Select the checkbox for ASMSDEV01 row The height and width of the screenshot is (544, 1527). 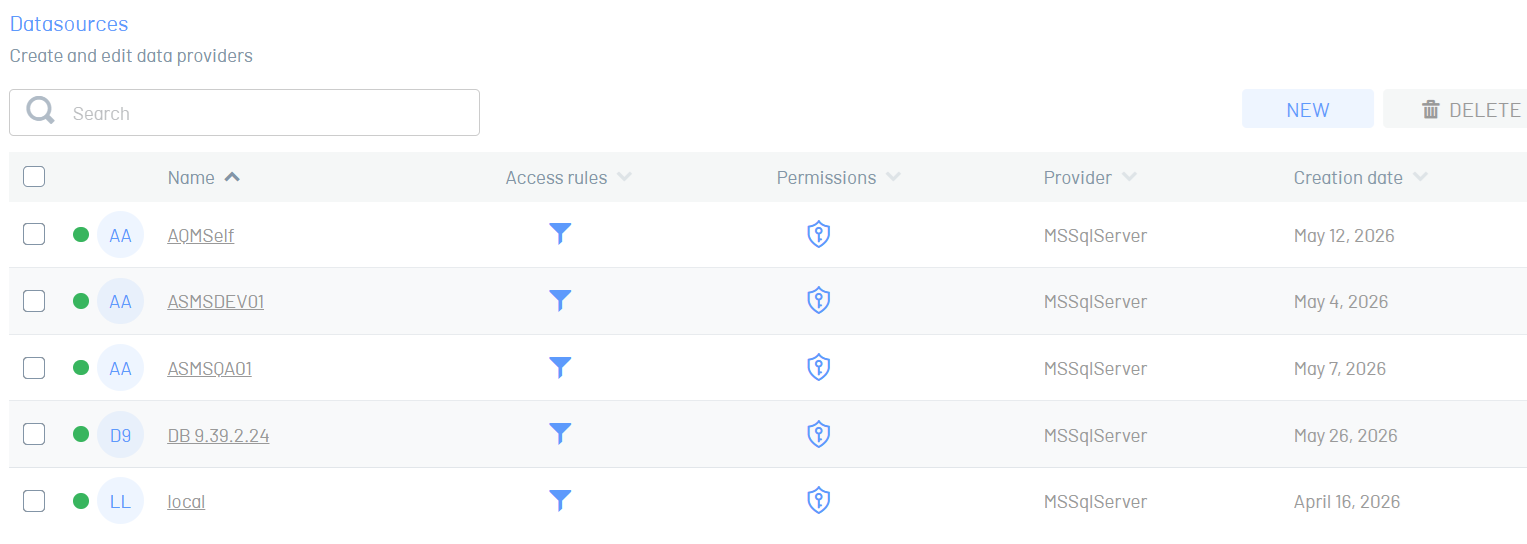point(34,301)
